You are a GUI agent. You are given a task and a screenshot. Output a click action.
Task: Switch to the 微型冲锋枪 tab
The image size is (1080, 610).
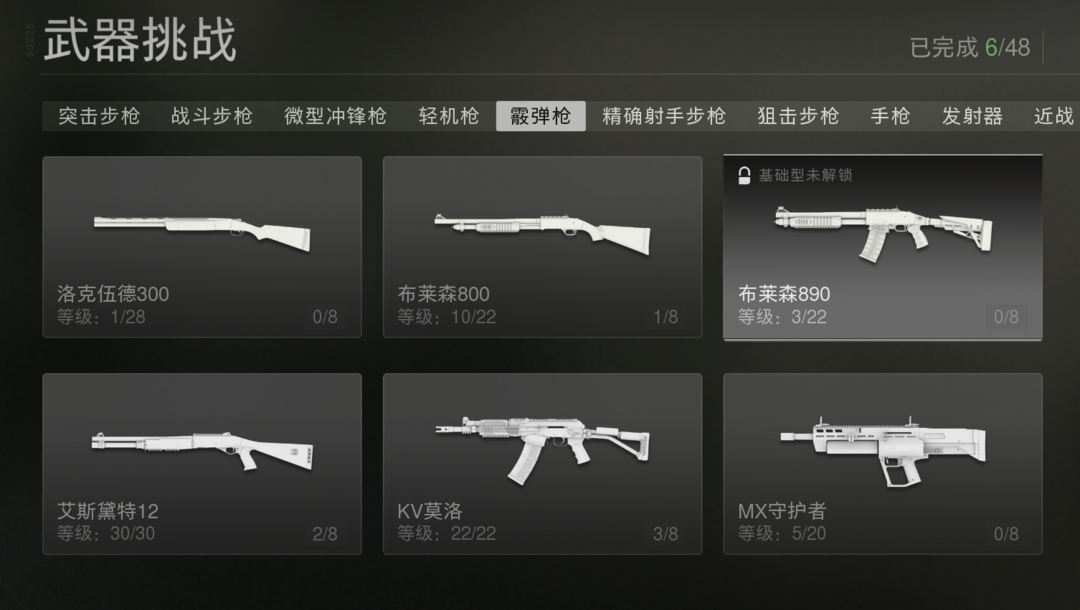[335, 116]
